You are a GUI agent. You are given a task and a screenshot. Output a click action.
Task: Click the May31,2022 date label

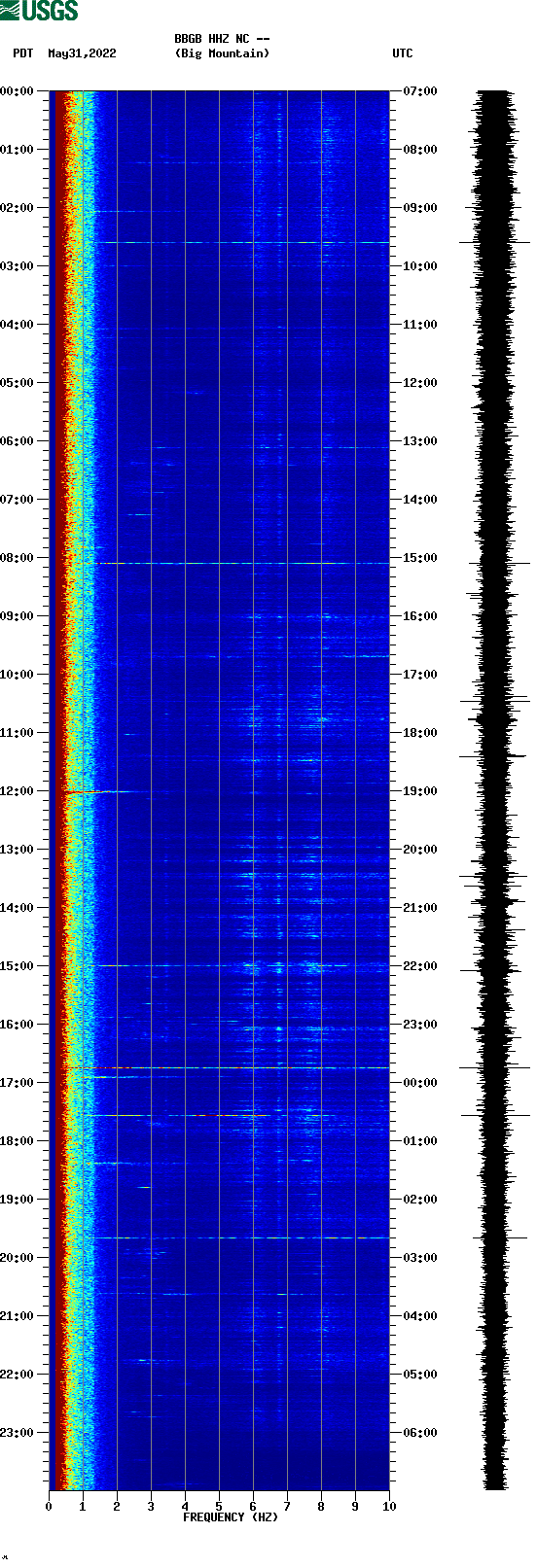(82, 53)
